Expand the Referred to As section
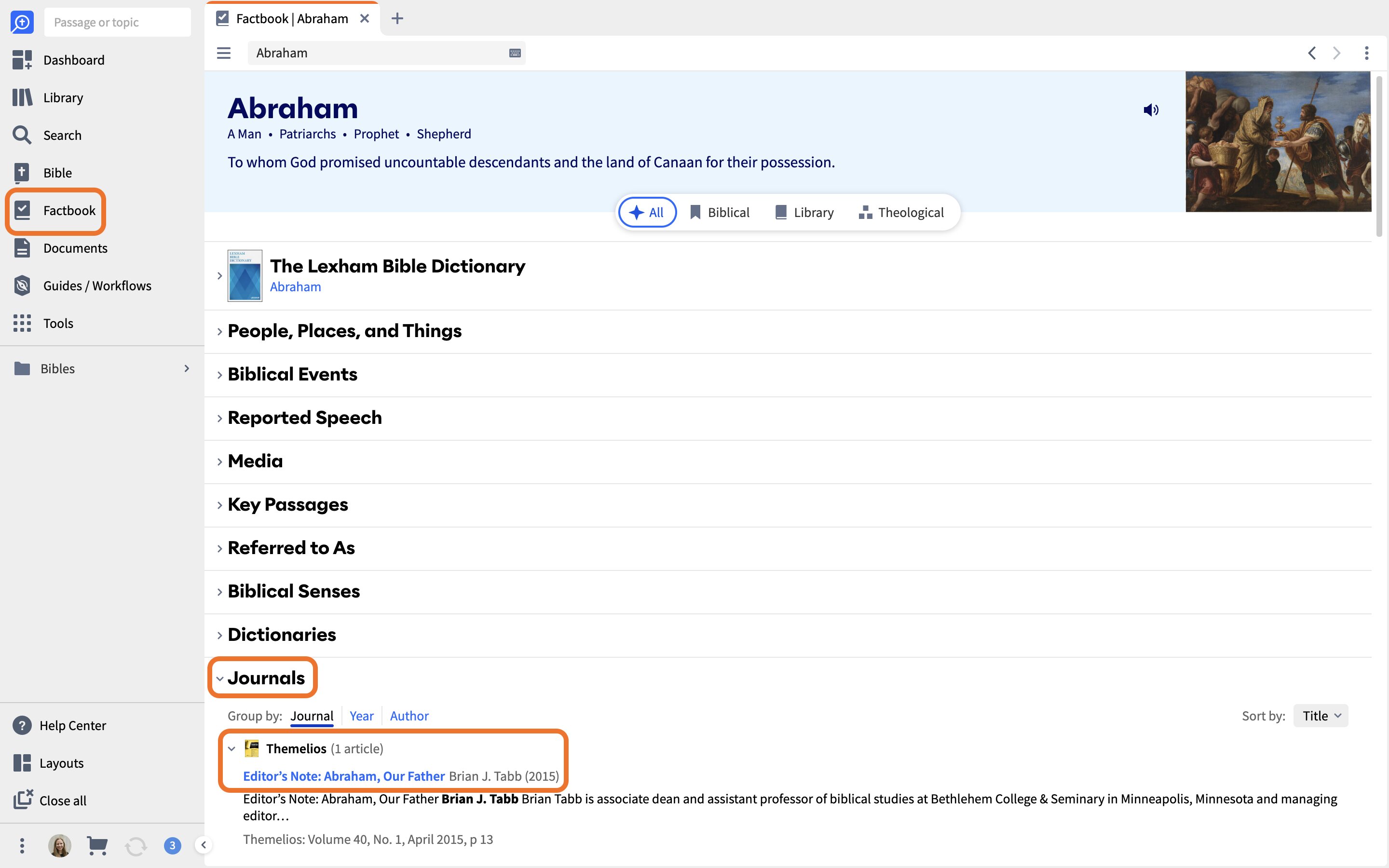The image size is (1389, 868). pos(219,548)
